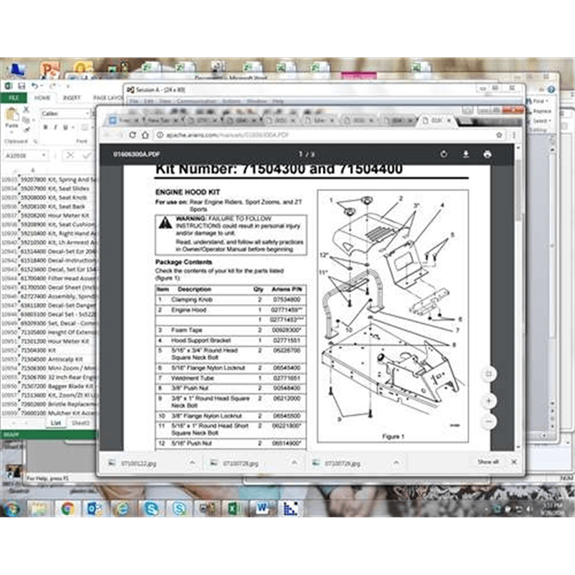This screenshot has height=575, width=575.
Task: Select the Format Painter brush in Excel
Action: tap(26, 129)
